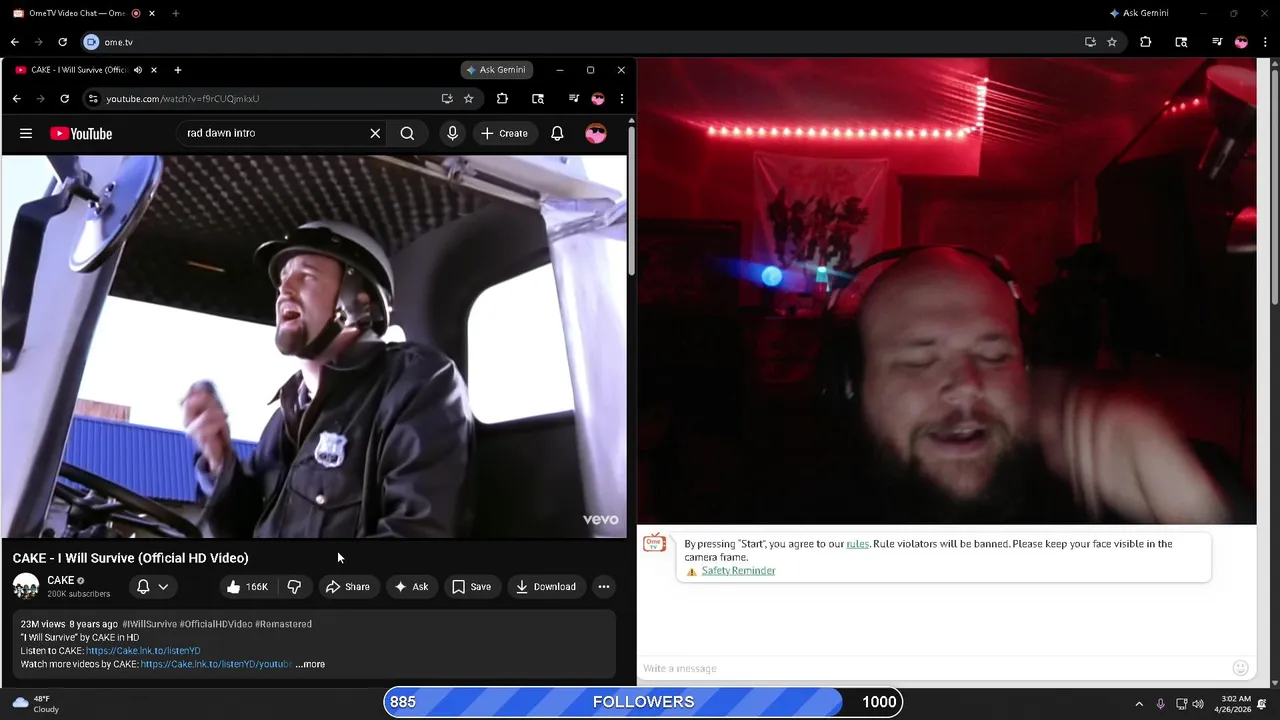The image size is (1280, 720).
Task: Open the YouTube hamburger guide menu
Action: [26, 133]
